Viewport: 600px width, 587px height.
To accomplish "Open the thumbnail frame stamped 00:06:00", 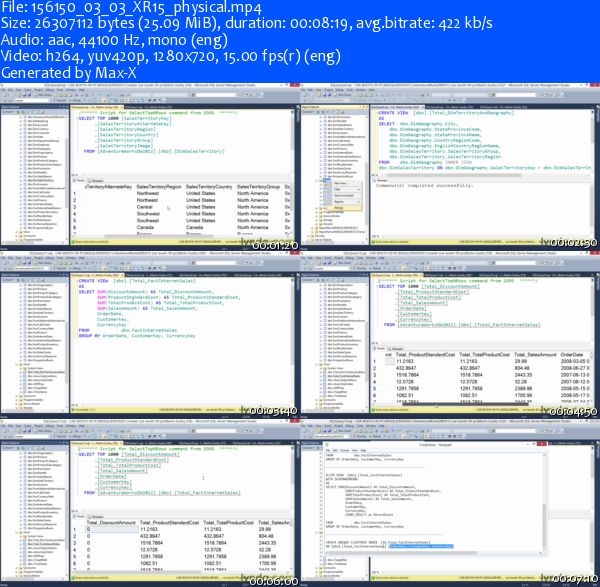I will (150, 501).
